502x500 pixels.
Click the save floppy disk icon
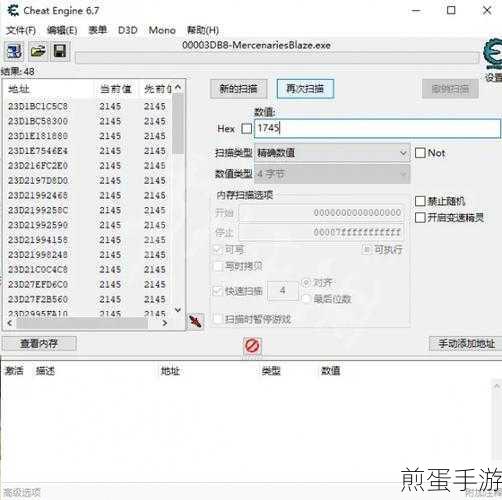[60, 51]
